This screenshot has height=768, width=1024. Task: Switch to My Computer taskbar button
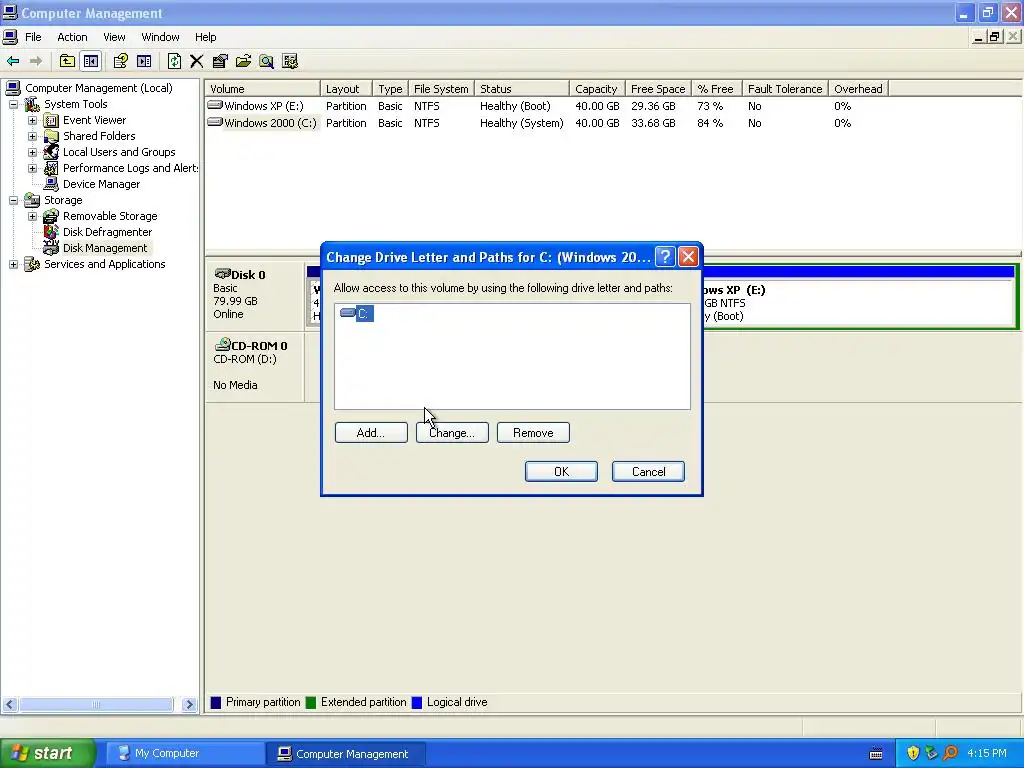184,754
